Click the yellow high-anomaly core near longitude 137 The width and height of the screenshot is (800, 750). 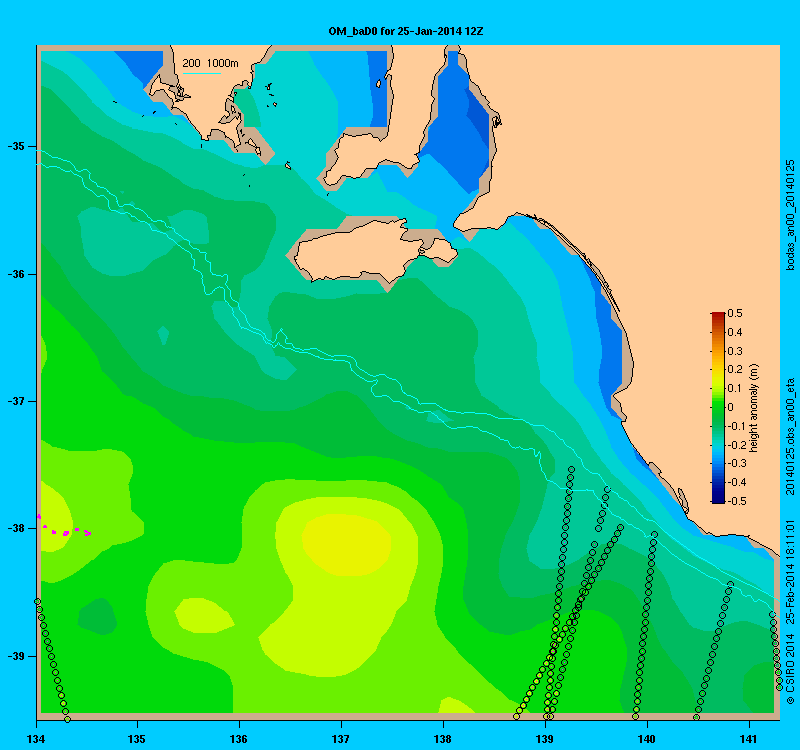(x=347, y=544)
